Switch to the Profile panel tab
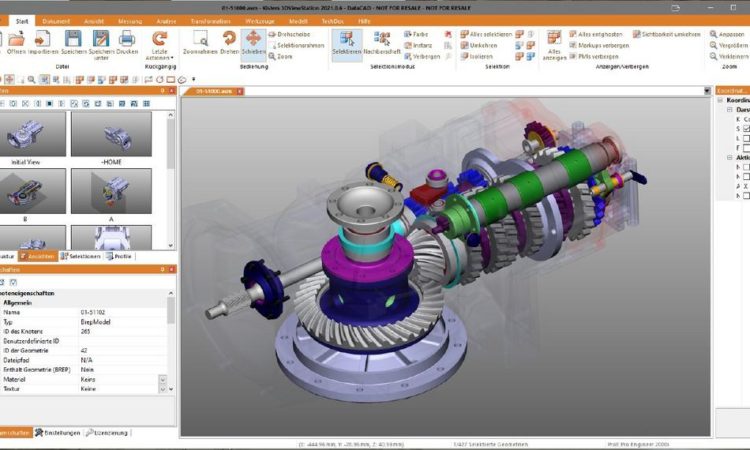Image resolution: width=750 pixels, height=450 pixels. pos(119,256)
